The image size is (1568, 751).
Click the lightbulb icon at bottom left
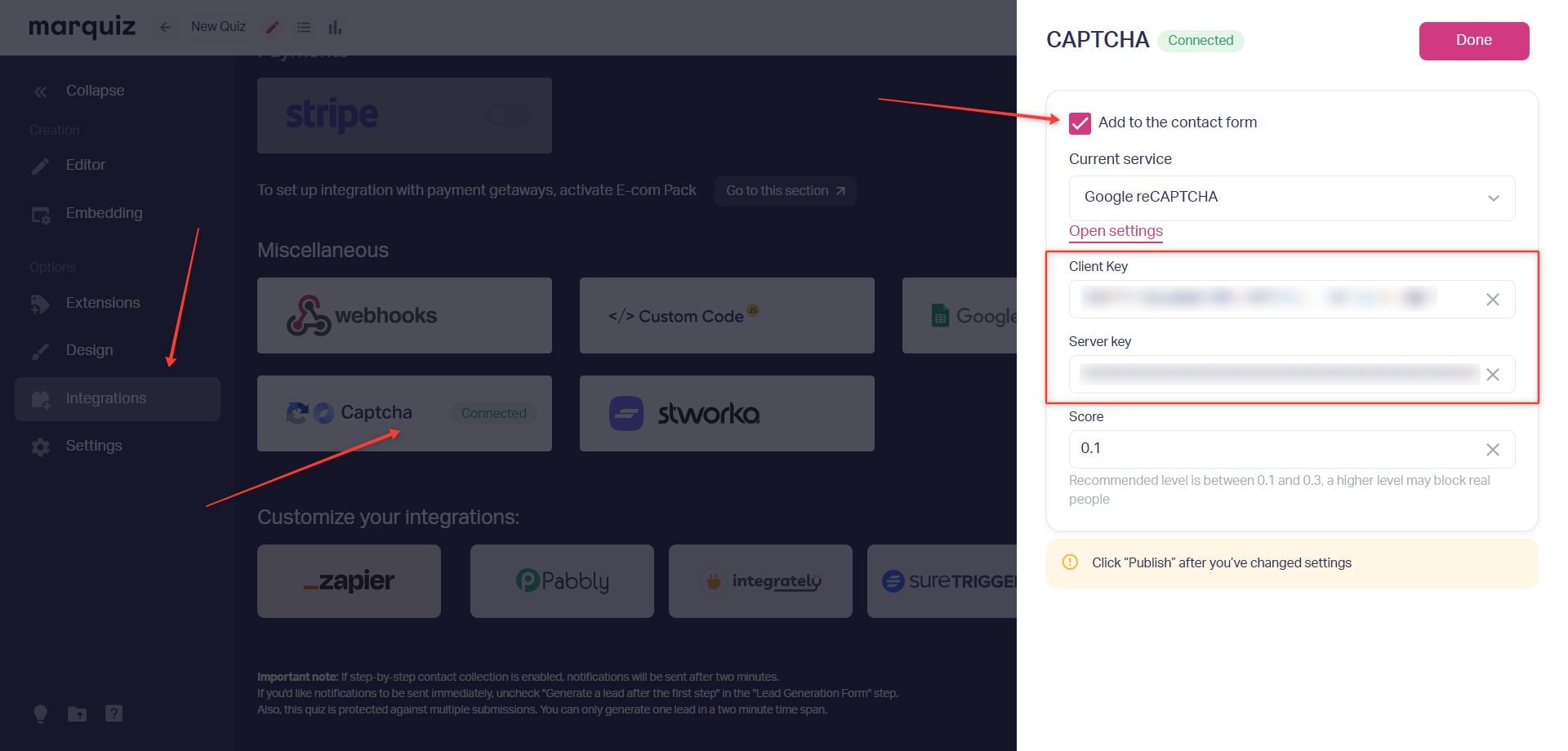[x=40, y=713]
